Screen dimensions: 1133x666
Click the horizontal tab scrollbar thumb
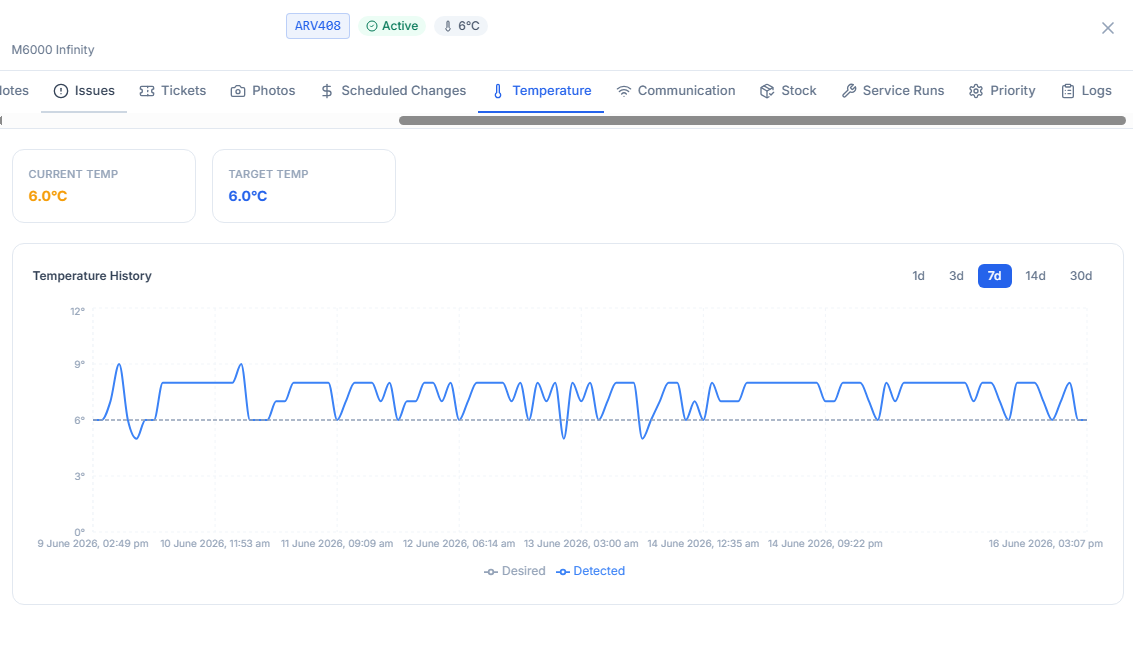(762, 121)
